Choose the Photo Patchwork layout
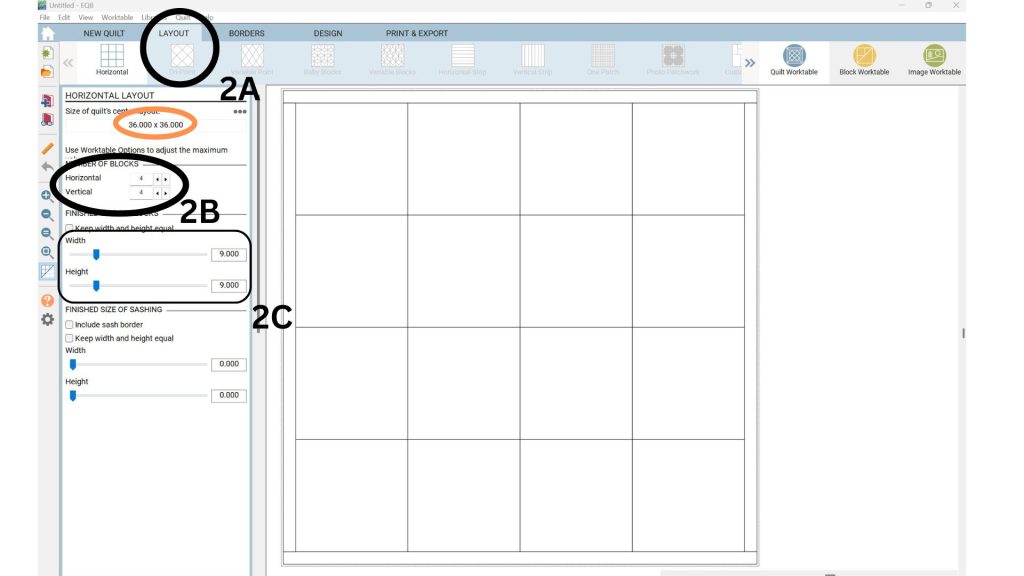1024x576 pixels. 672,59
